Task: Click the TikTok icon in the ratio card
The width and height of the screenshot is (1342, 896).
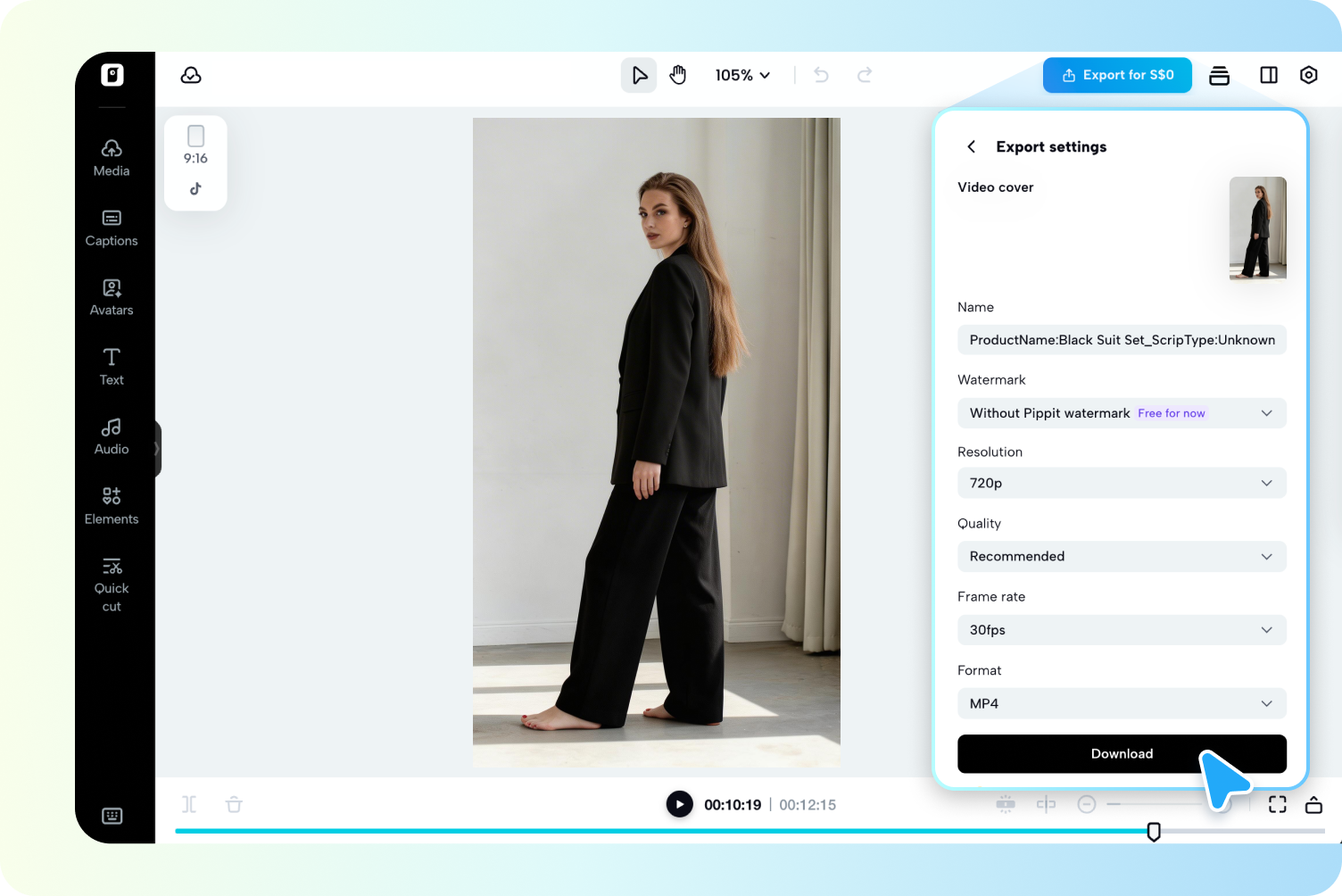Action: (195, 188)
